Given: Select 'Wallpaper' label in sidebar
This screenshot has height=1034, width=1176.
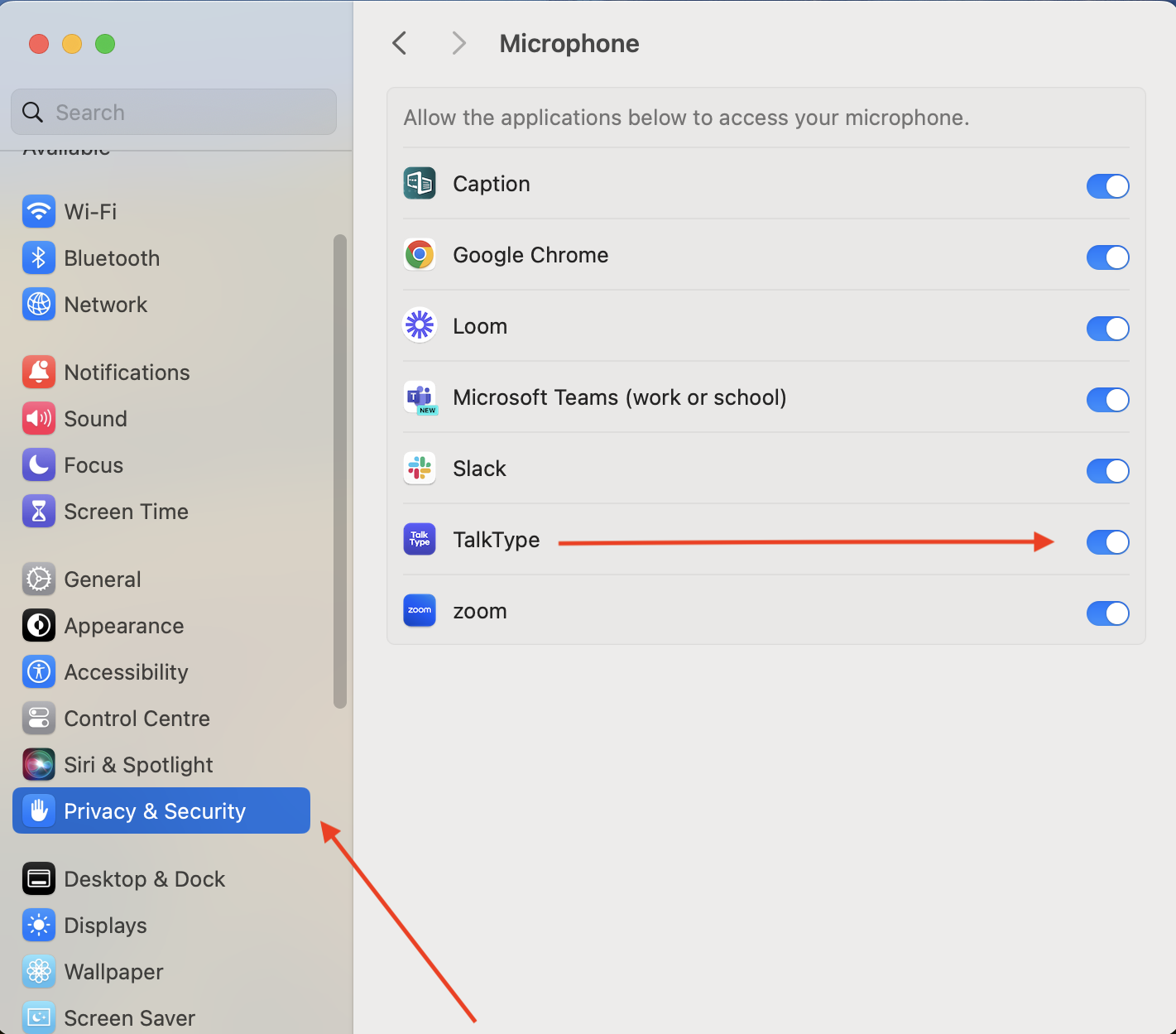Looking at the screenshot, I should (x=113, y=972).
